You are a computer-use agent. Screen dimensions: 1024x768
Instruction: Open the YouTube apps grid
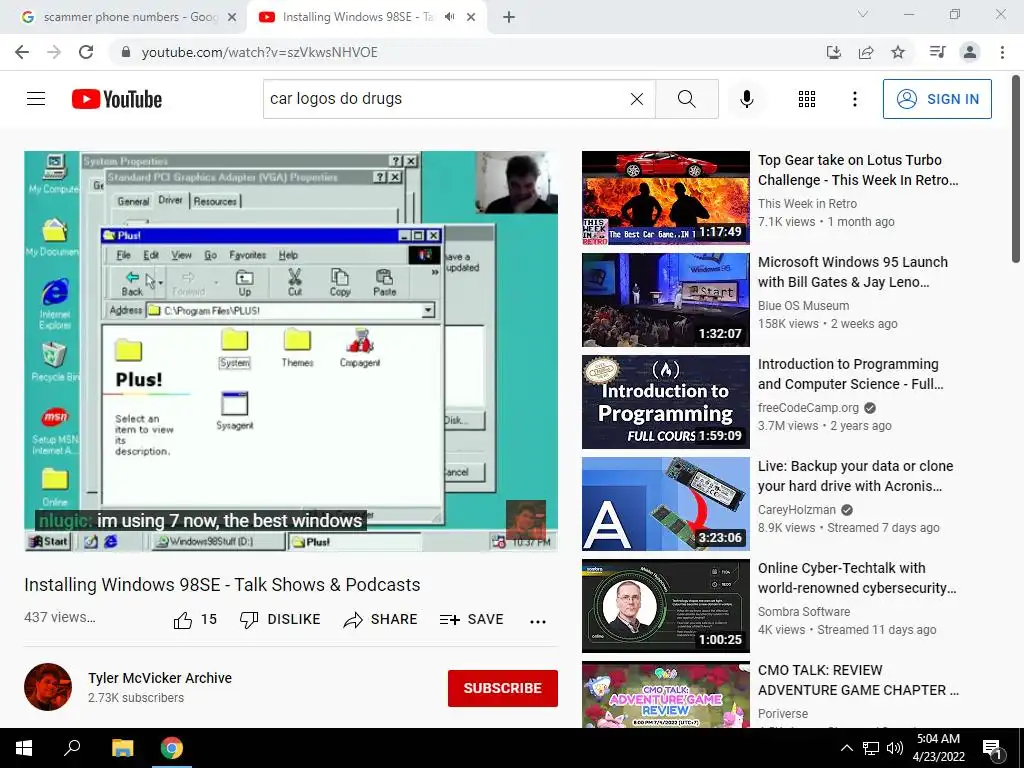click(x=807, y=99)
